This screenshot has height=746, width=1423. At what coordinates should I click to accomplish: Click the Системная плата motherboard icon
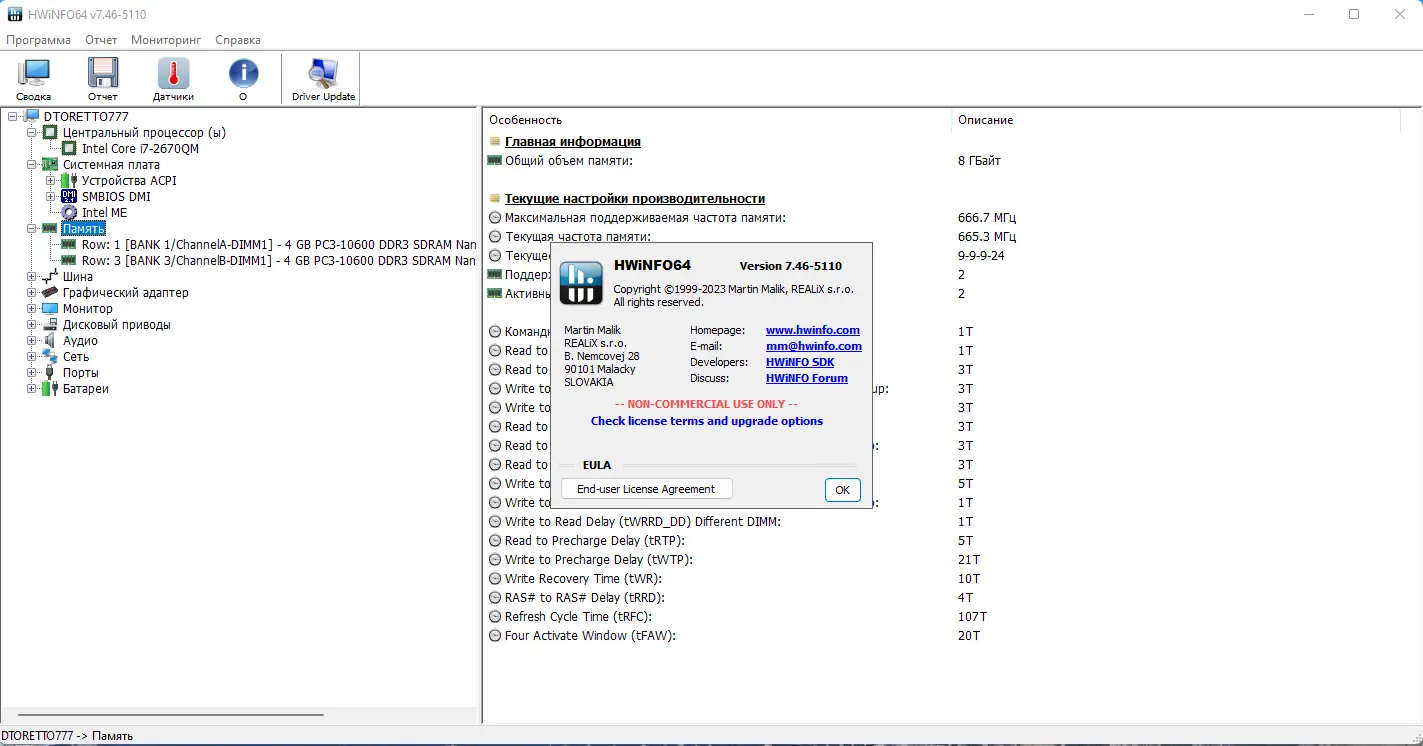[50, 164]
